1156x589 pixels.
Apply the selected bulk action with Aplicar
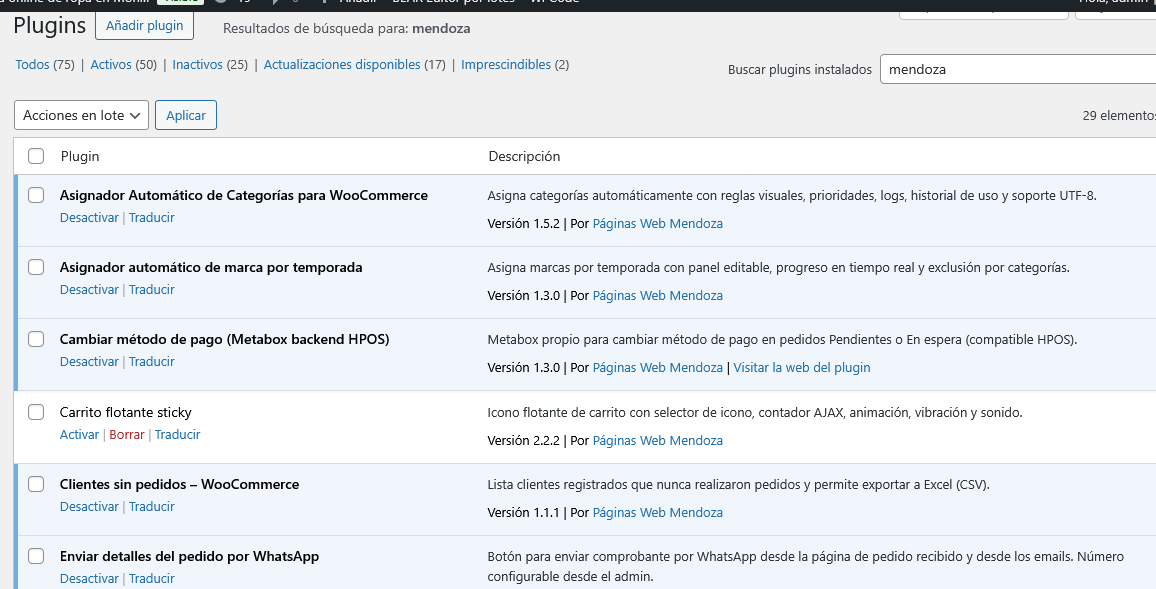(x=186, y=115)
